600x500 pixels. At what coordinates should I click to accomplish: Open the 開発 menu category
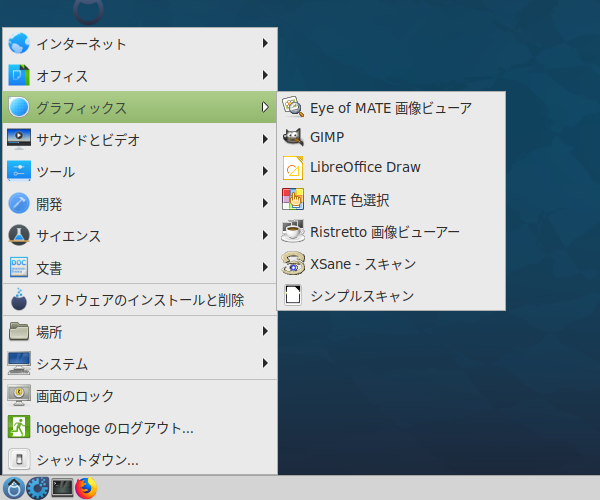click(140, 203)
